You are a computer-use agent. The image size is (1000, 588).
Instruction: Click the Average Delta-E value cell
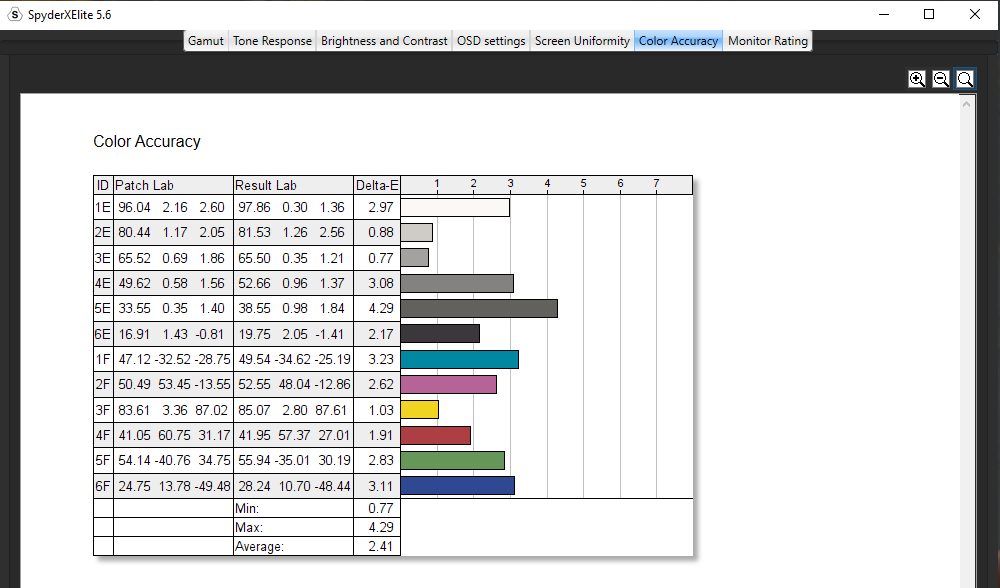pos(377,547)
